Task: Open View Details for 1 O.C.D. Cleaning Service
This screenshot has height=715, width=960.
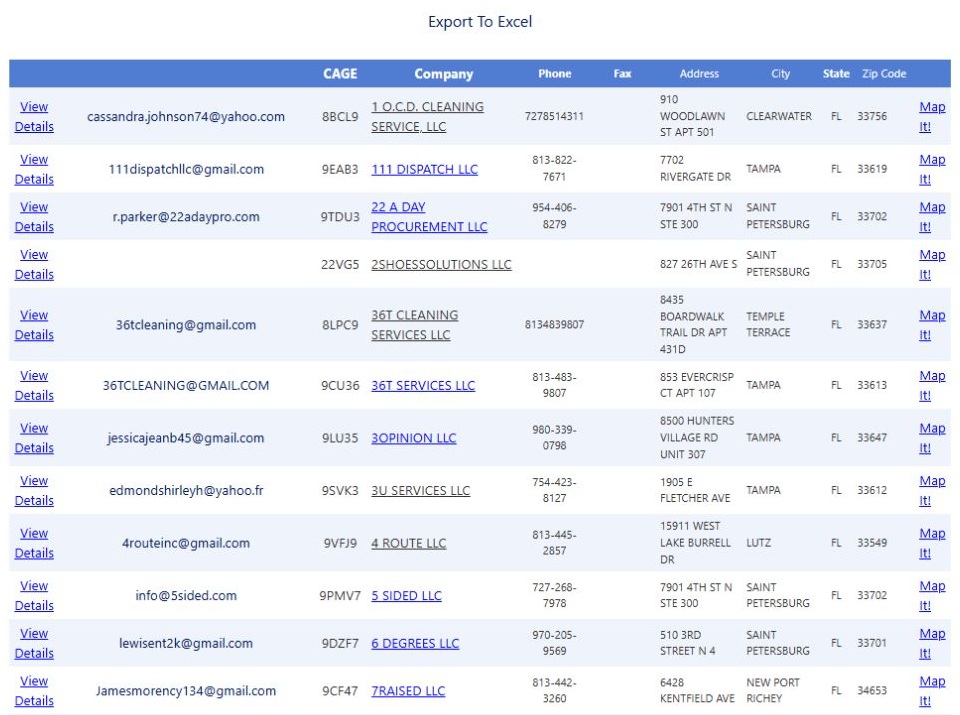Action: 34,116
